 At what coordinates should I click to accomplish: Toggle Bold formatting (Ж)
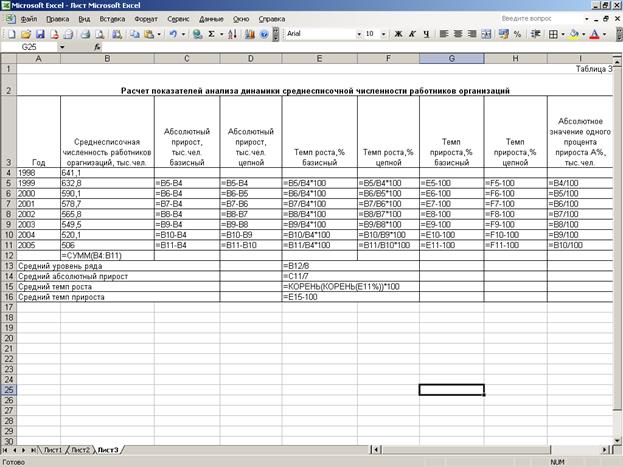click(398, 34)
